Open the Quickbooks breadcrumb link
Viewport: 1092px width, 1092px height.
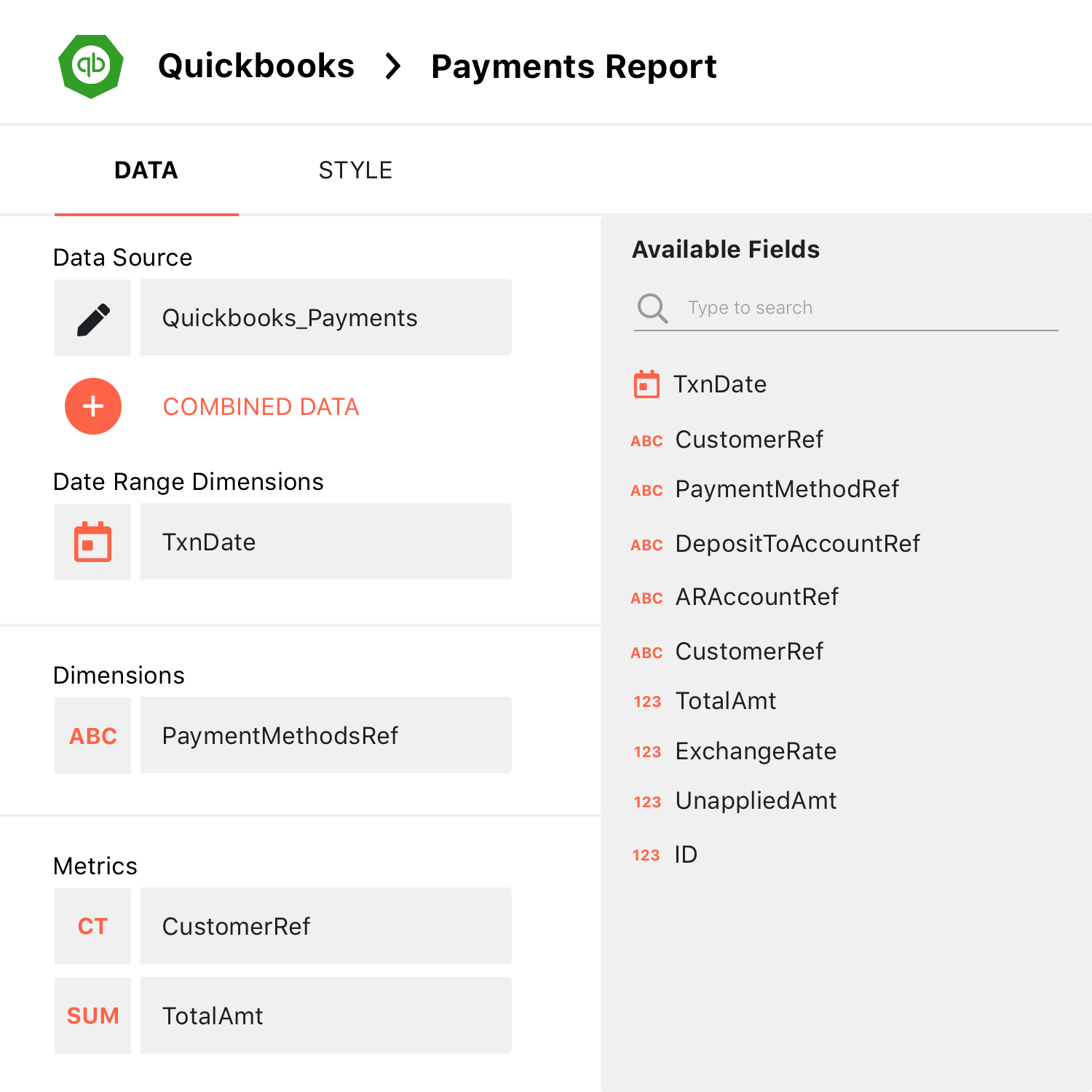[x=256, y=66]
